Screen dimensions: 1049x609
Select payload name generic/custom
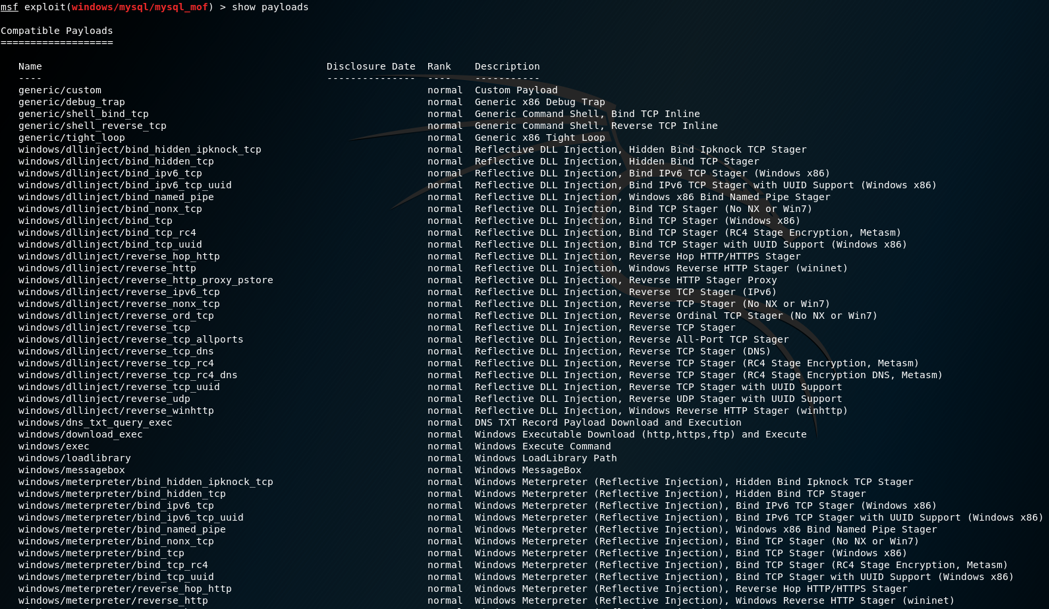60,90
